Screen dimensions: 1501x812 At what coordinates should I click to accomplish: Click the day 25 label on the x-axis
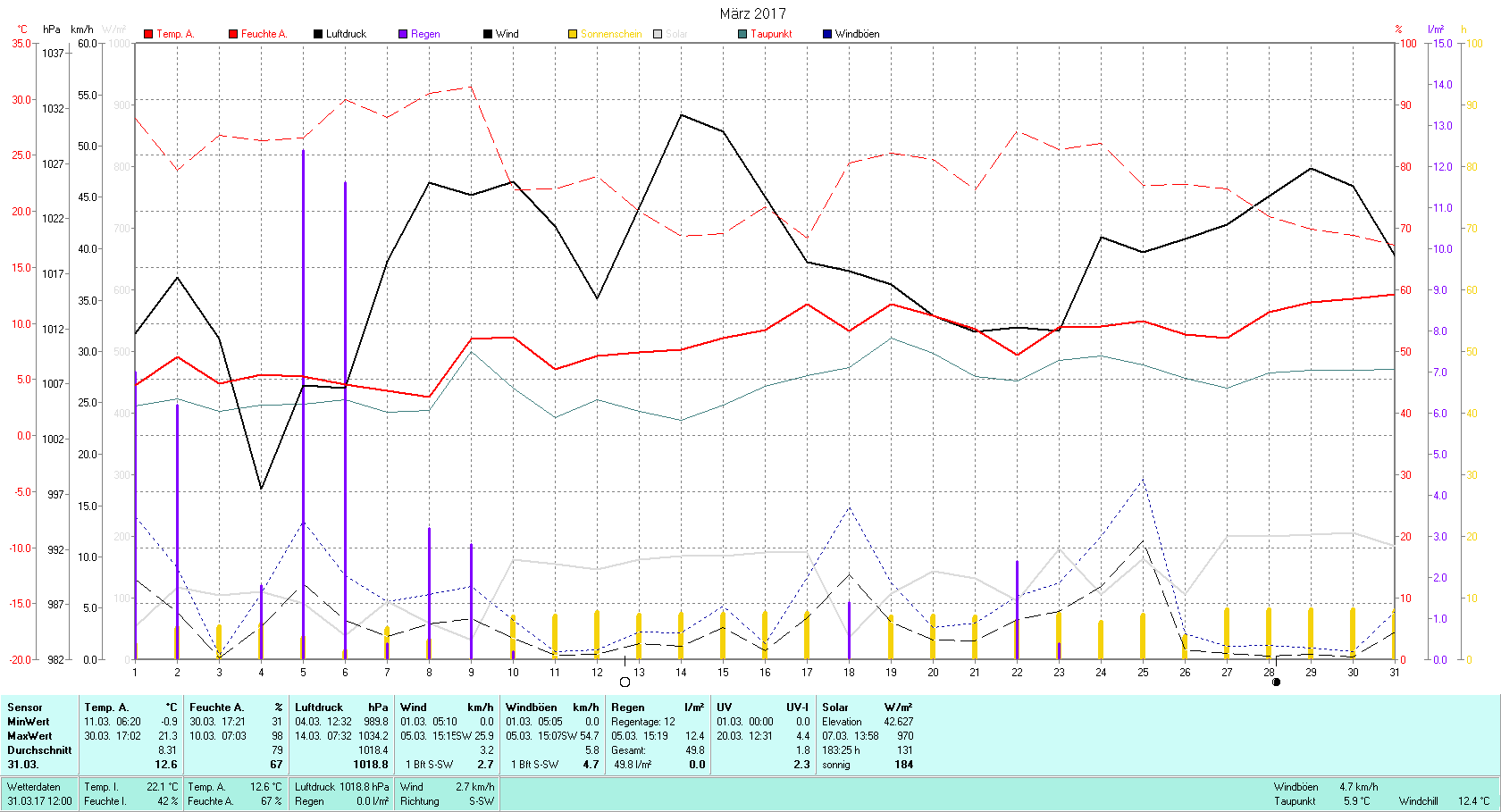[x=1143, y=673]
